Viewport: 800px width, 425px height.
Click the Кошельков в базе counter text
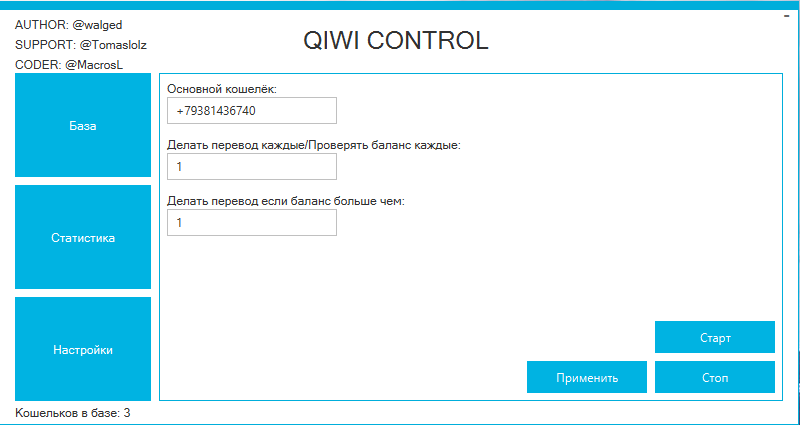[73, 412]
